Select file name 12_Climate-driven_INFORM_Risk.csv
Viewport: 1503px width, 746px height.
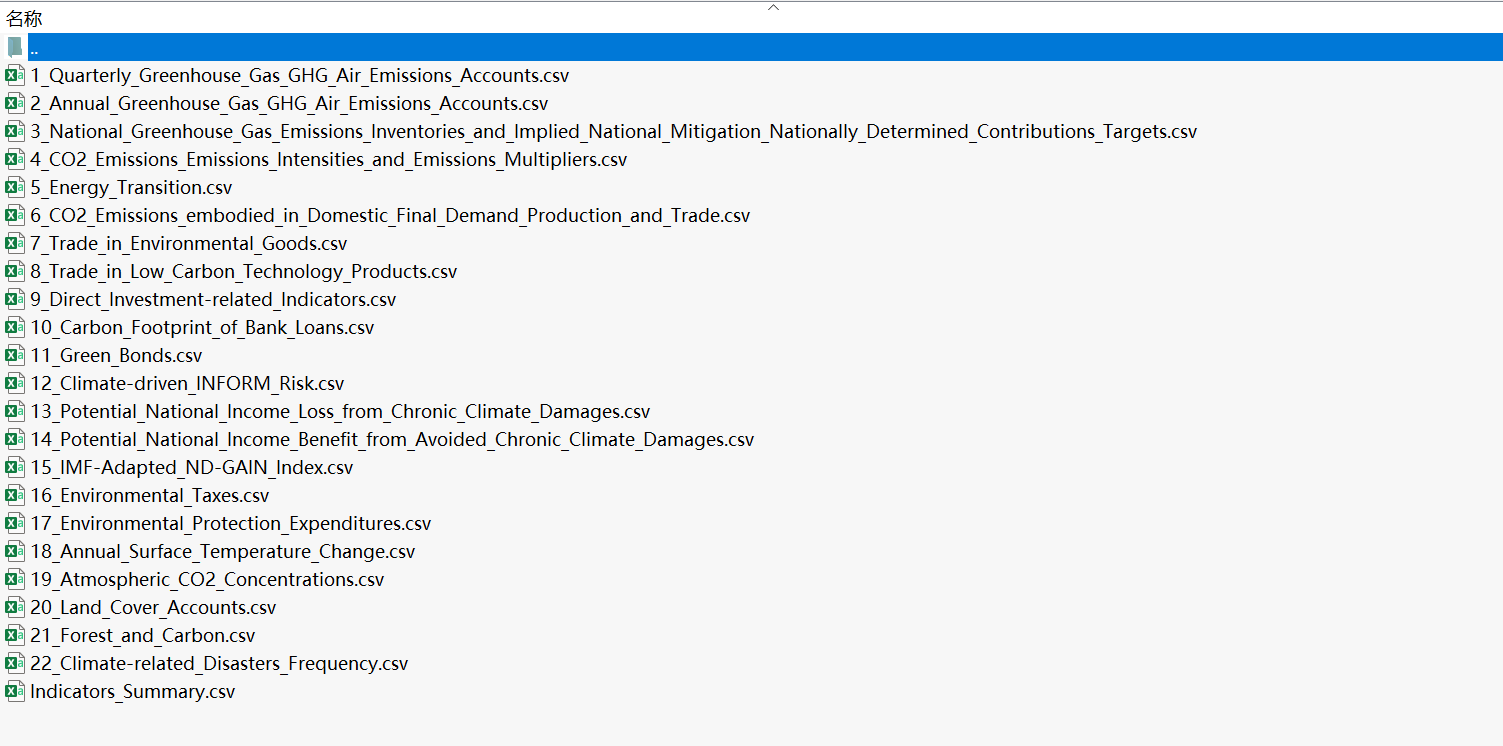click(x=187, y=383)
